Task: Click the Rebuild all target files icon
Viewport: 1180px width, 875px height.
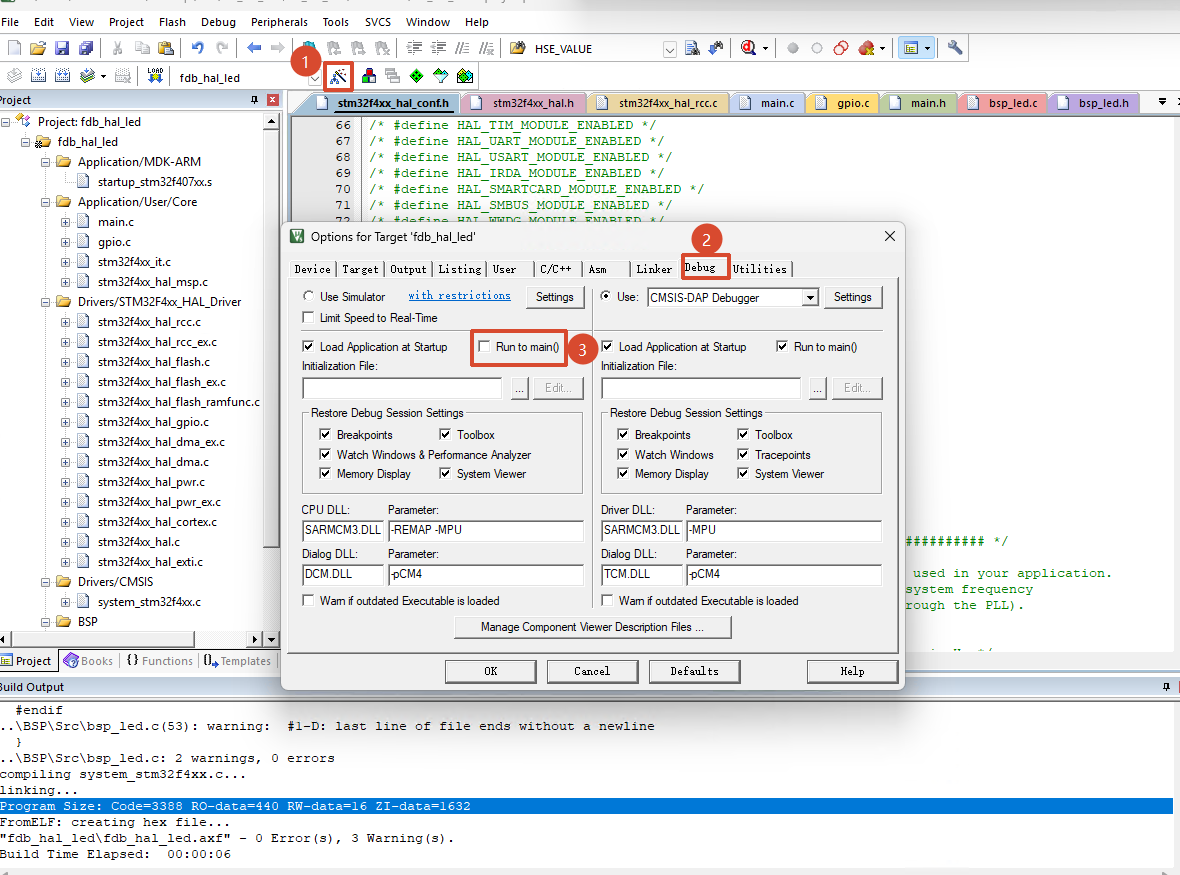Action: pos(62,76)
